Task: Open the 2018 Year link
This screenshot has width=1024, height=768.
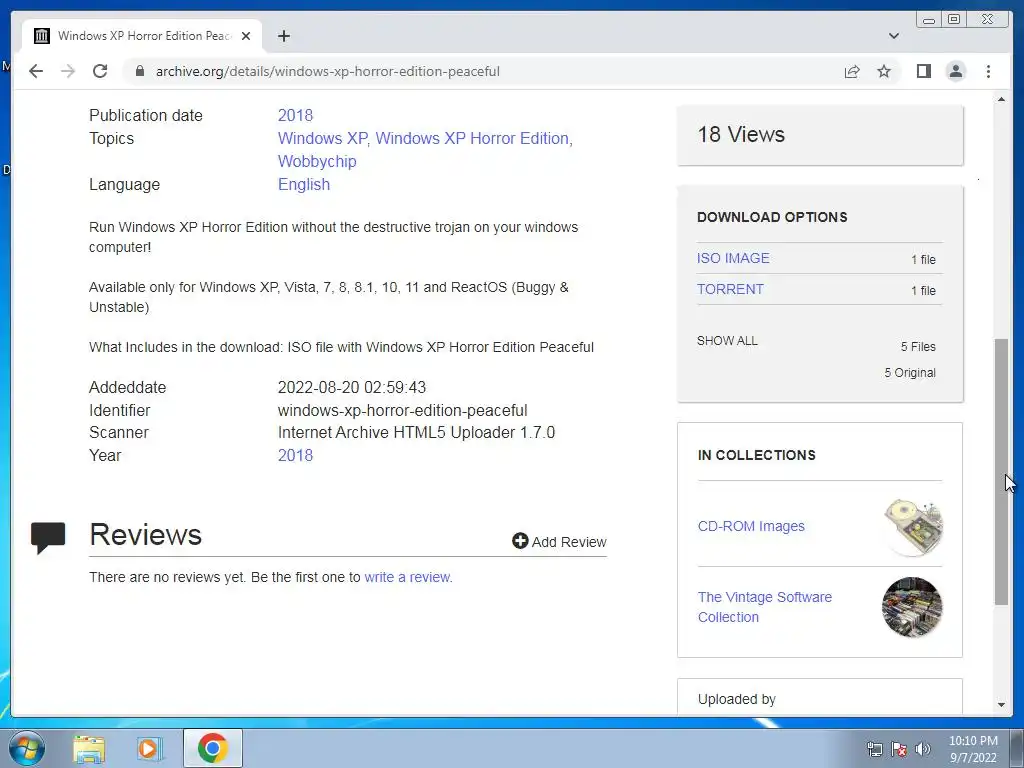Action: 295,456
